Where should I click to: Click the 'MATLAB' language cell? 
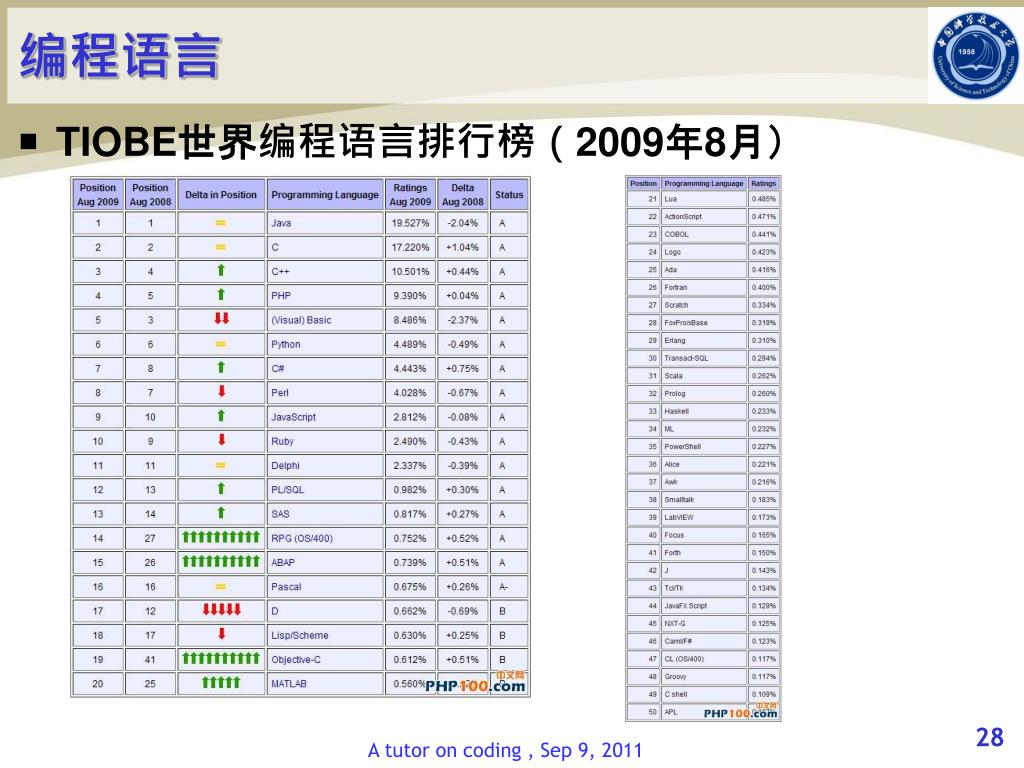click(325, 684)
